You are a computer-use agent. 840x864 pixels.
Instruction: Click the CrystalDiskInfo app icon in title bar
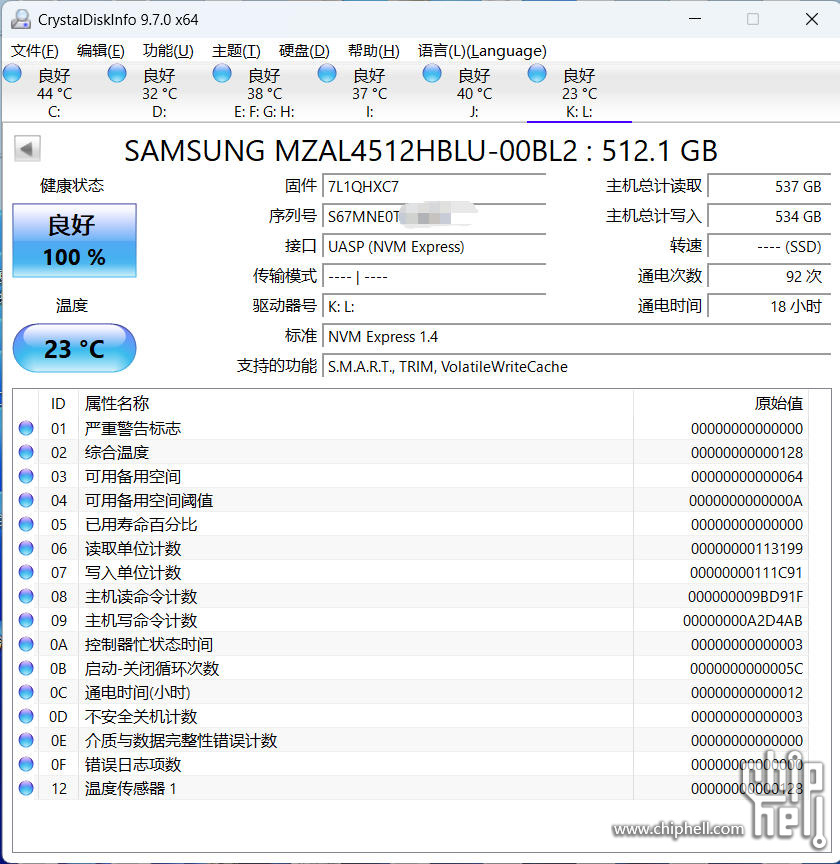[20, 19]
